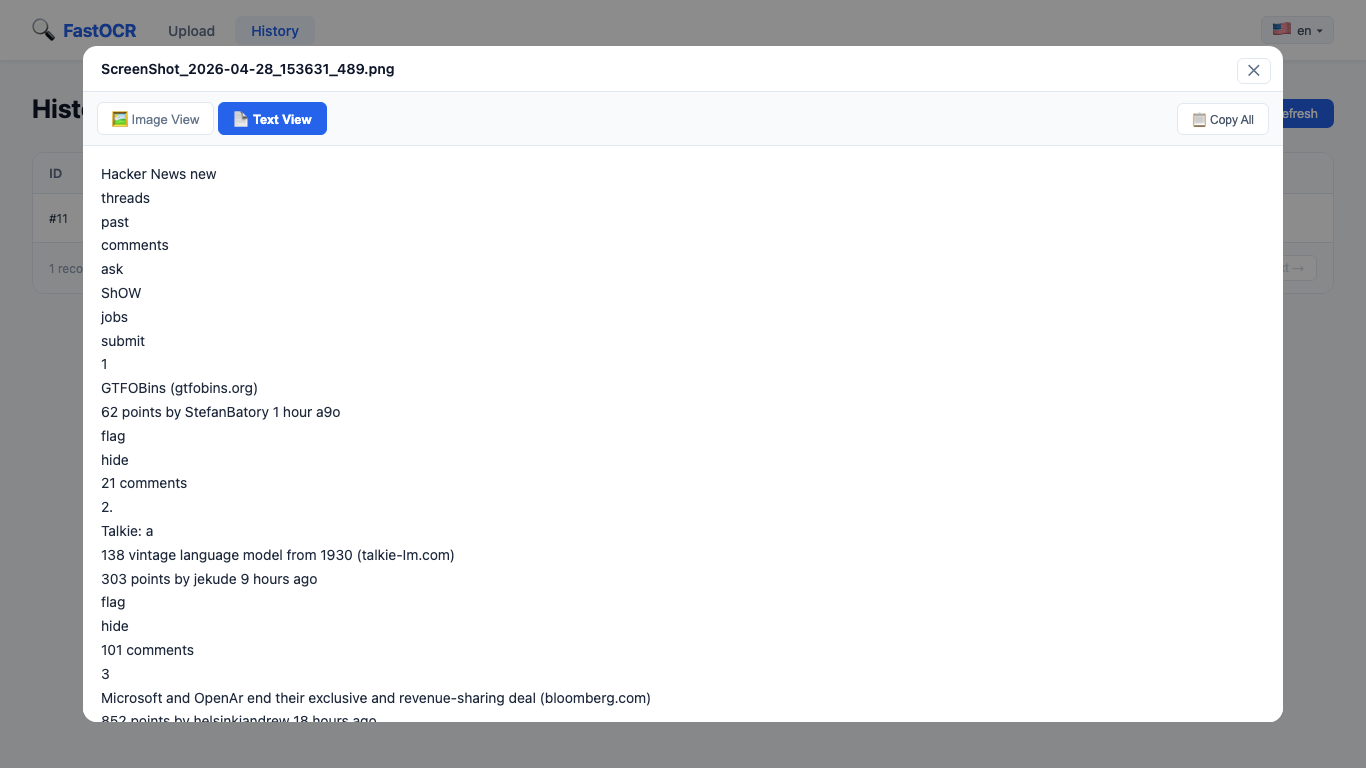
Task: Click the "Microsoft and OpenAr" line
Action: pos(376,698)
